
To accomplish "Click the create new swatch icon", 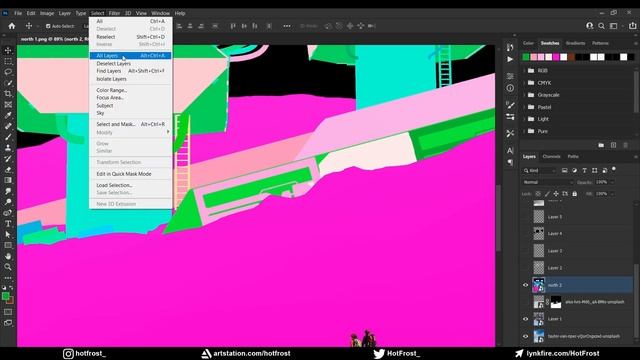I will click(613, 145).
